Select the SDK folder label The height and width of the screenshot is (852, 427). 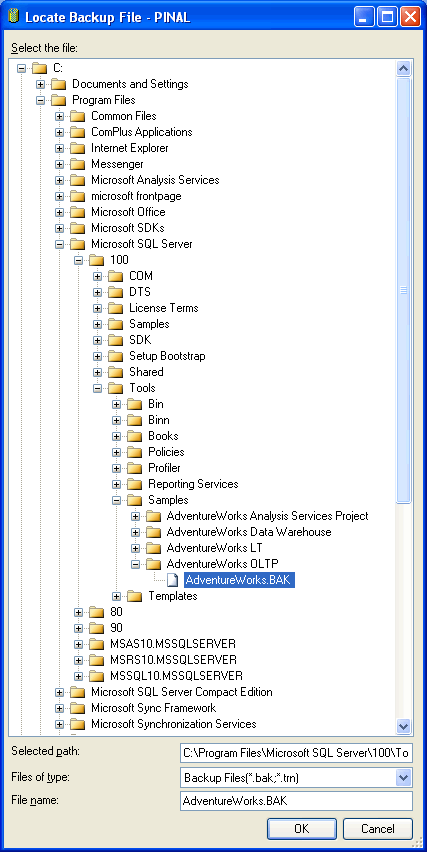coord(140,340)
